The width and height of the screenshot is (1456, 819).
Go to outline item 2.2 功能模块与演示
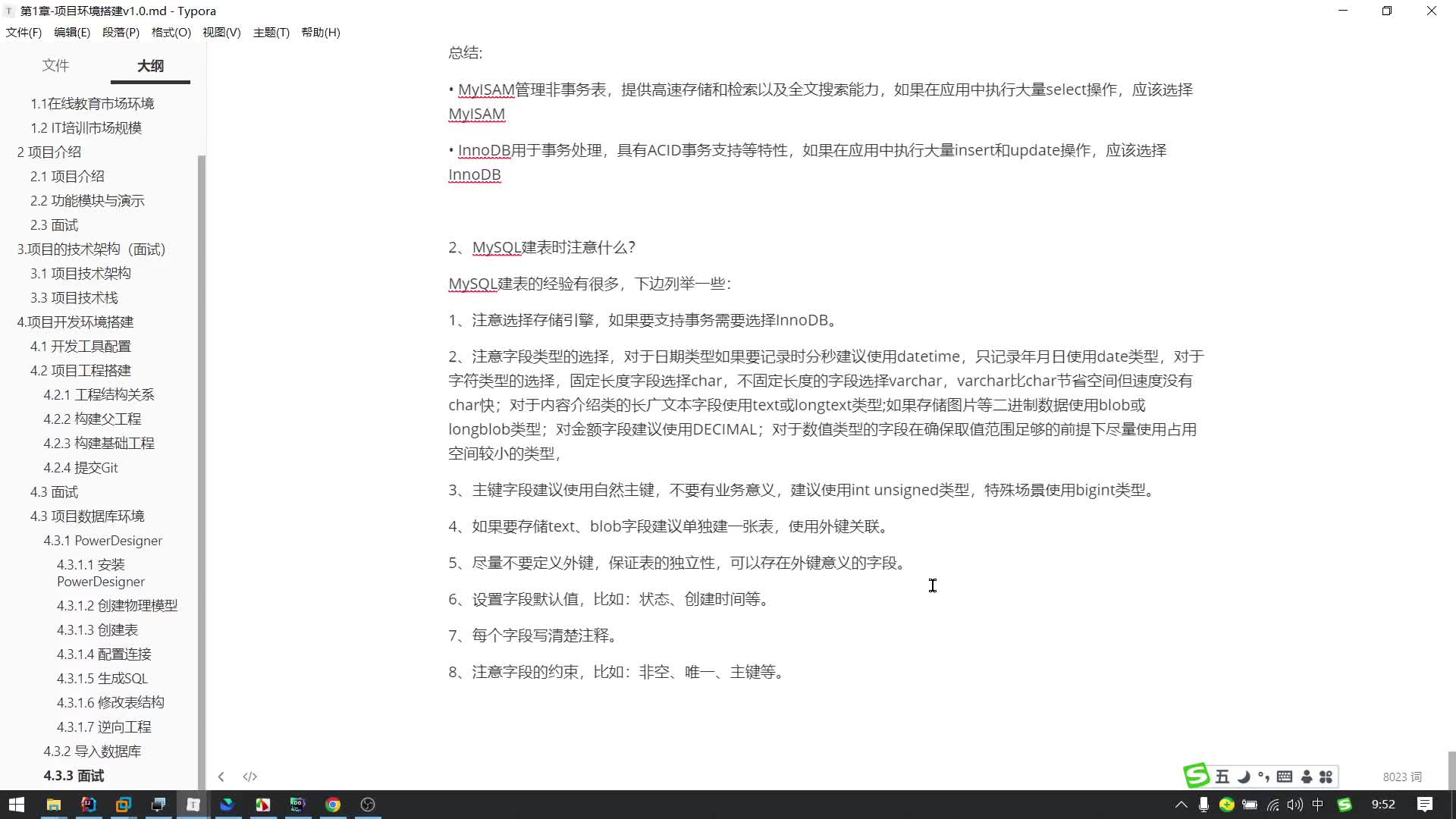[x=87, y=200]
